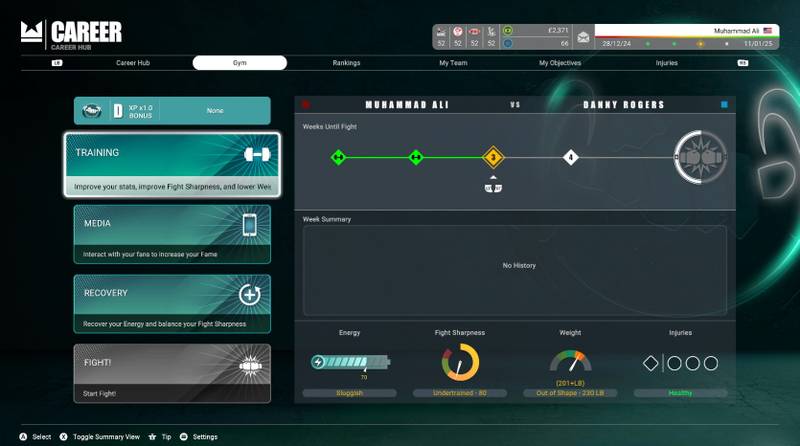Screen dimensions: 800x446
Task: Click the phone icon on Media
Action: [249, 225]
